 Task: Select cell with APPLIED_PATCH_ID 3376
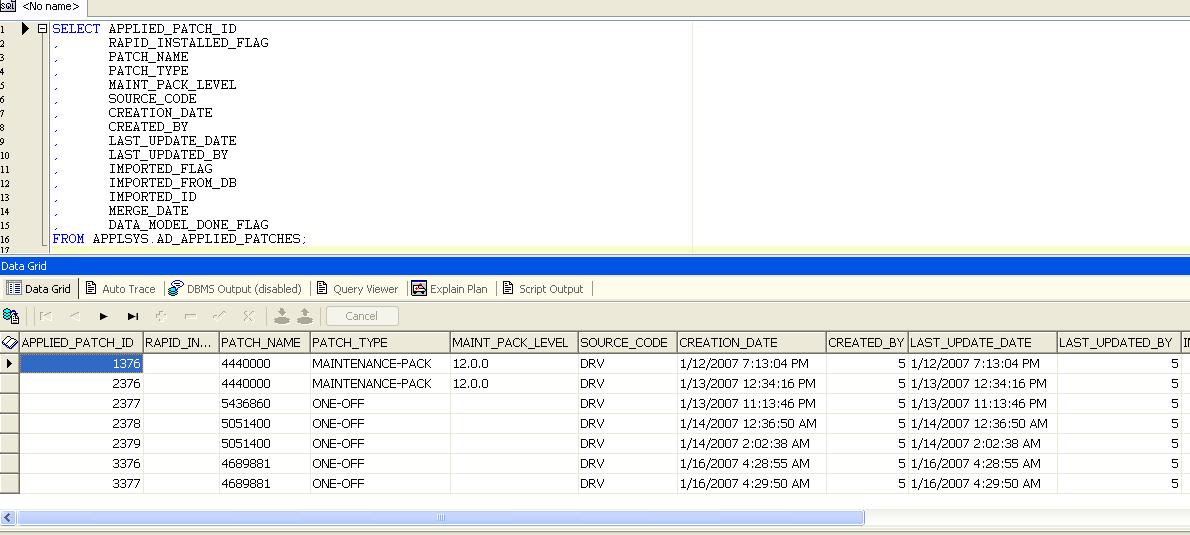pyautogui.click(x=81, y=463)
